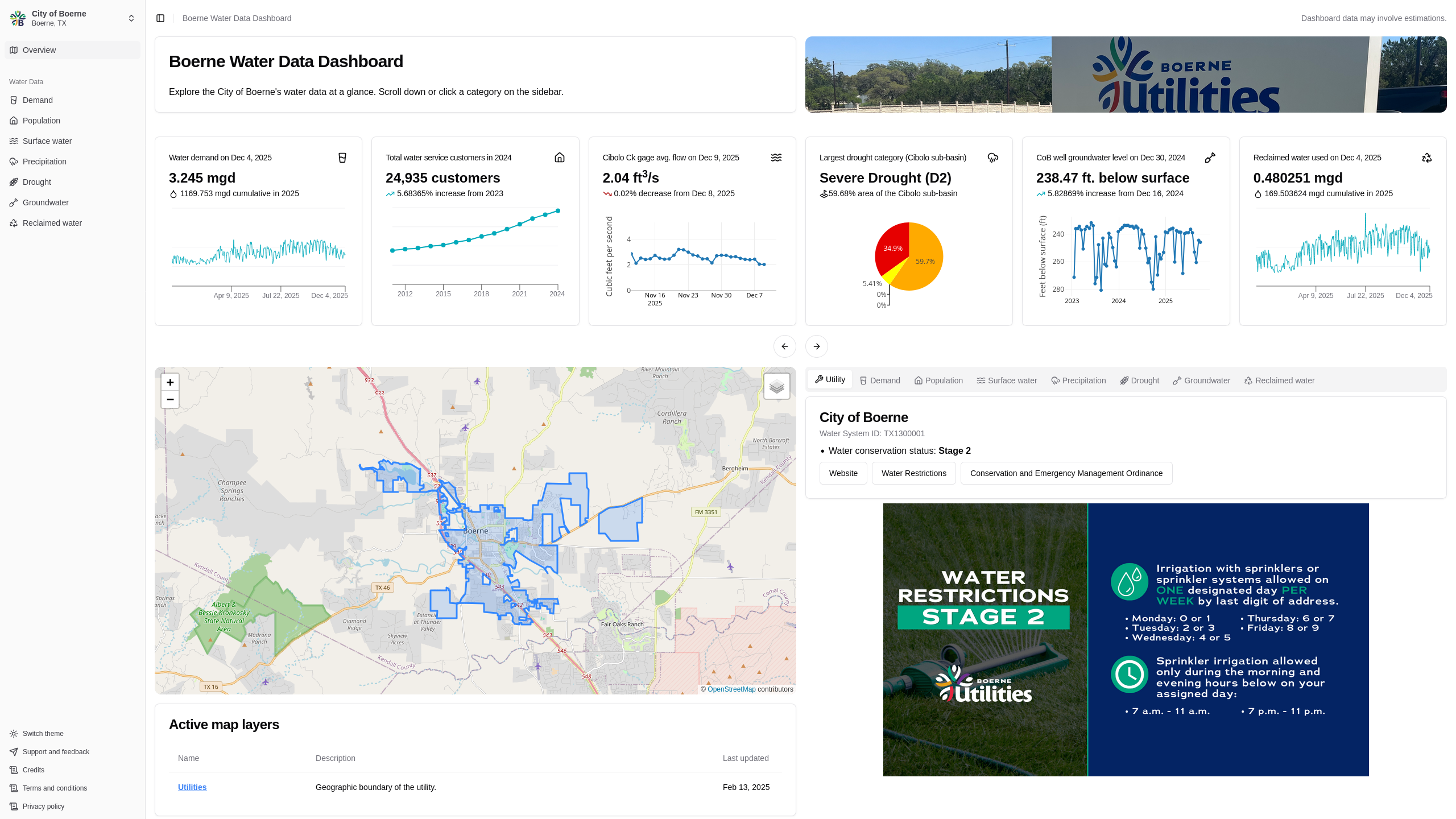Viewport: 1456px width, 819px height.
Task: Click the Website button
Action: (843, 473)
